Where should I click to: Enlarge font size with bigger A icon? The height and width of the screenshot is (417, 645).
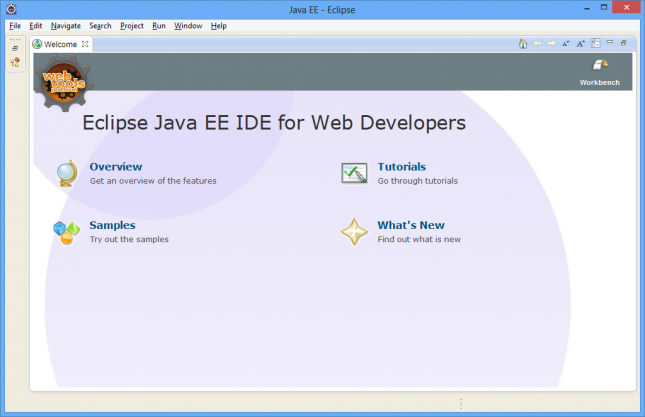pos(580,44)
